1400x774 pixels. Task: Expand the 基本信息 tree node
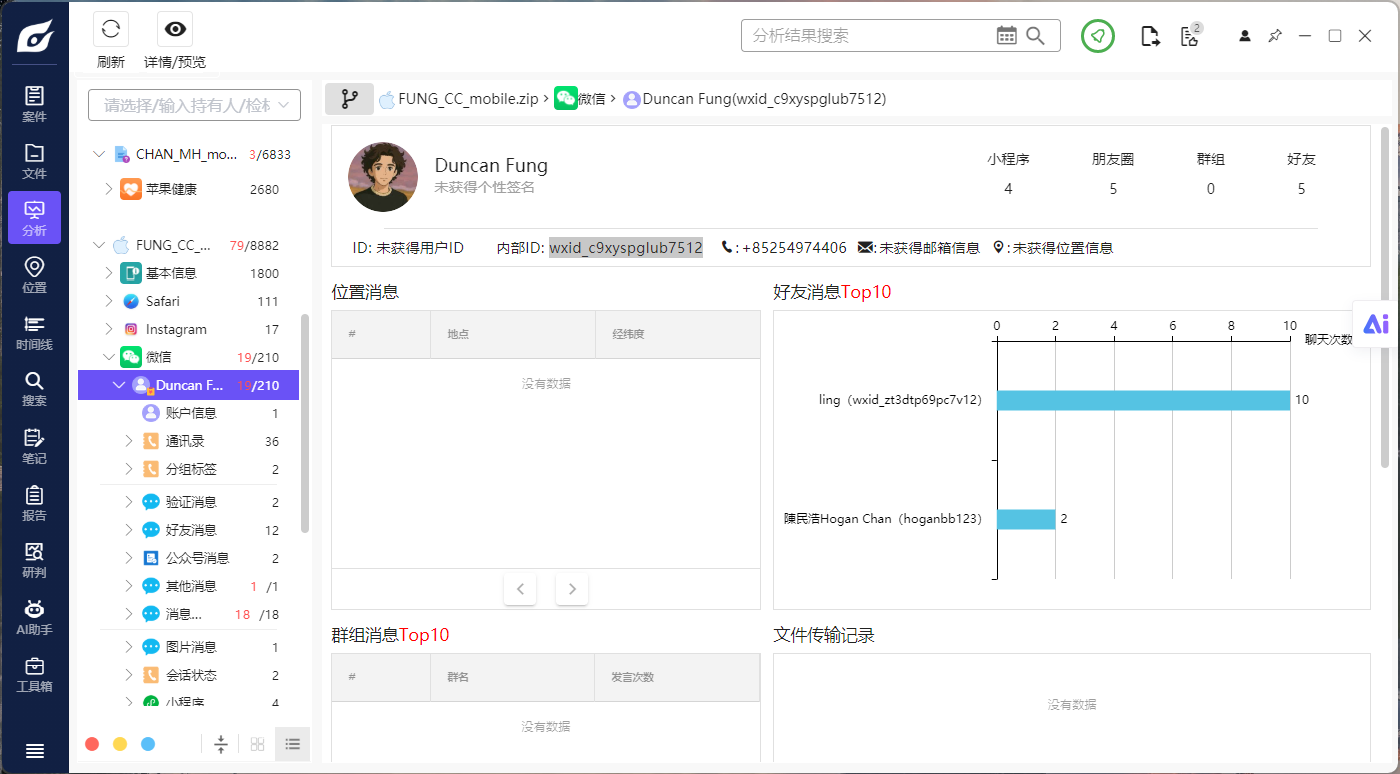click(x=109, y=273)
